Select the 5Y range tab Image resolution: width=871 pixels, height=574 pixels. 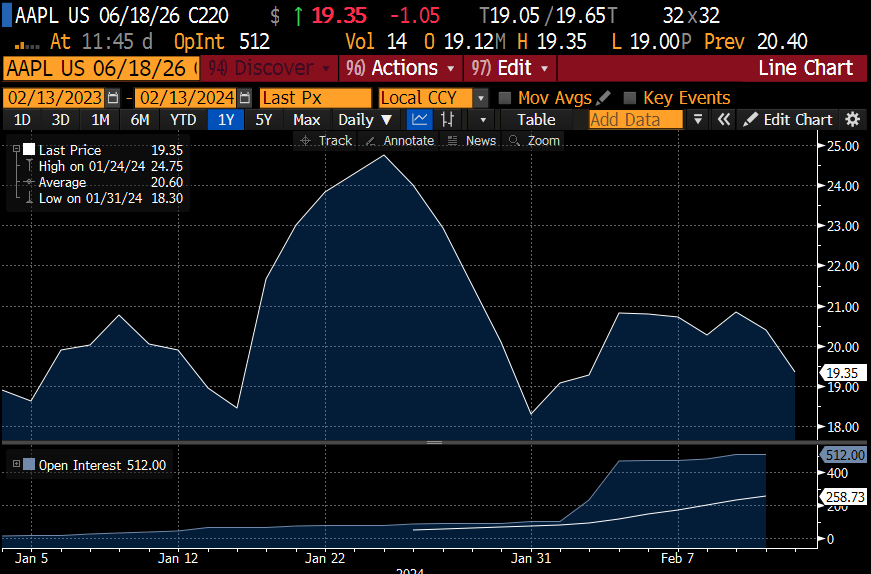[x=263, y=119]
